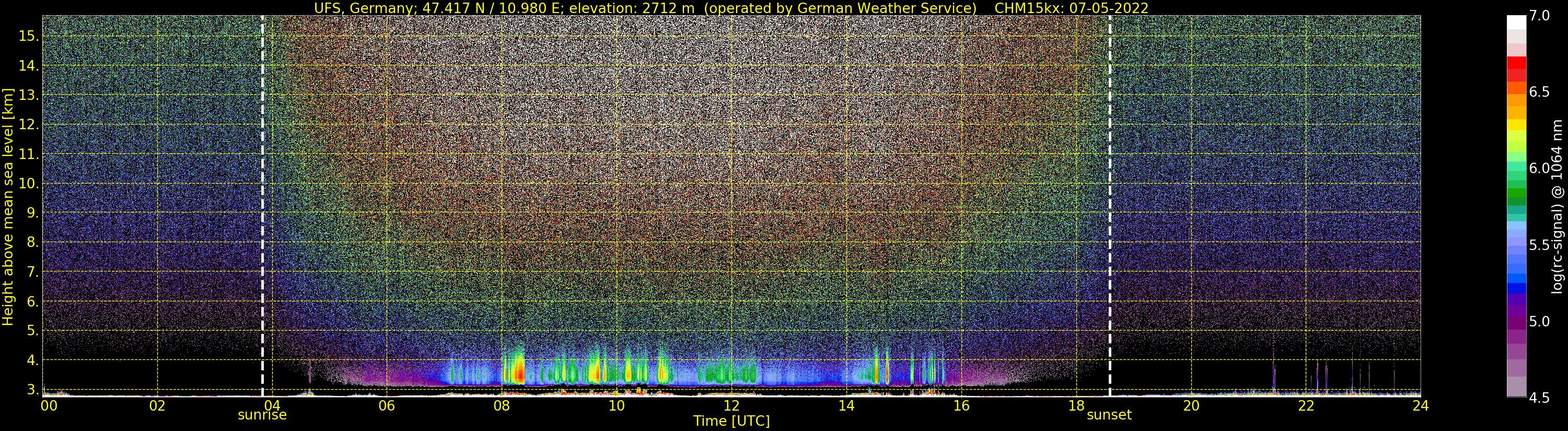Select the CHM15kx: 07-05-2022 date label
Image resolution: width=1568 pixels, height=431 pixels.
coord(1071,8)
